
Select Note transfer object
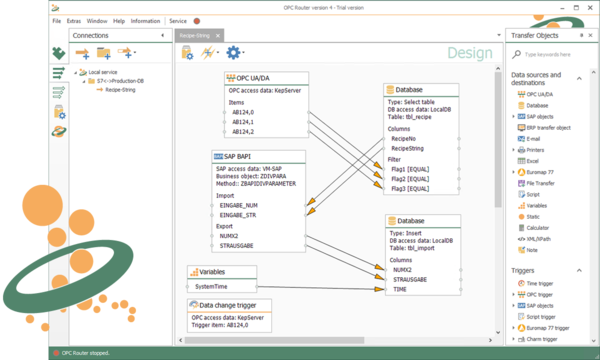point(532,250)
